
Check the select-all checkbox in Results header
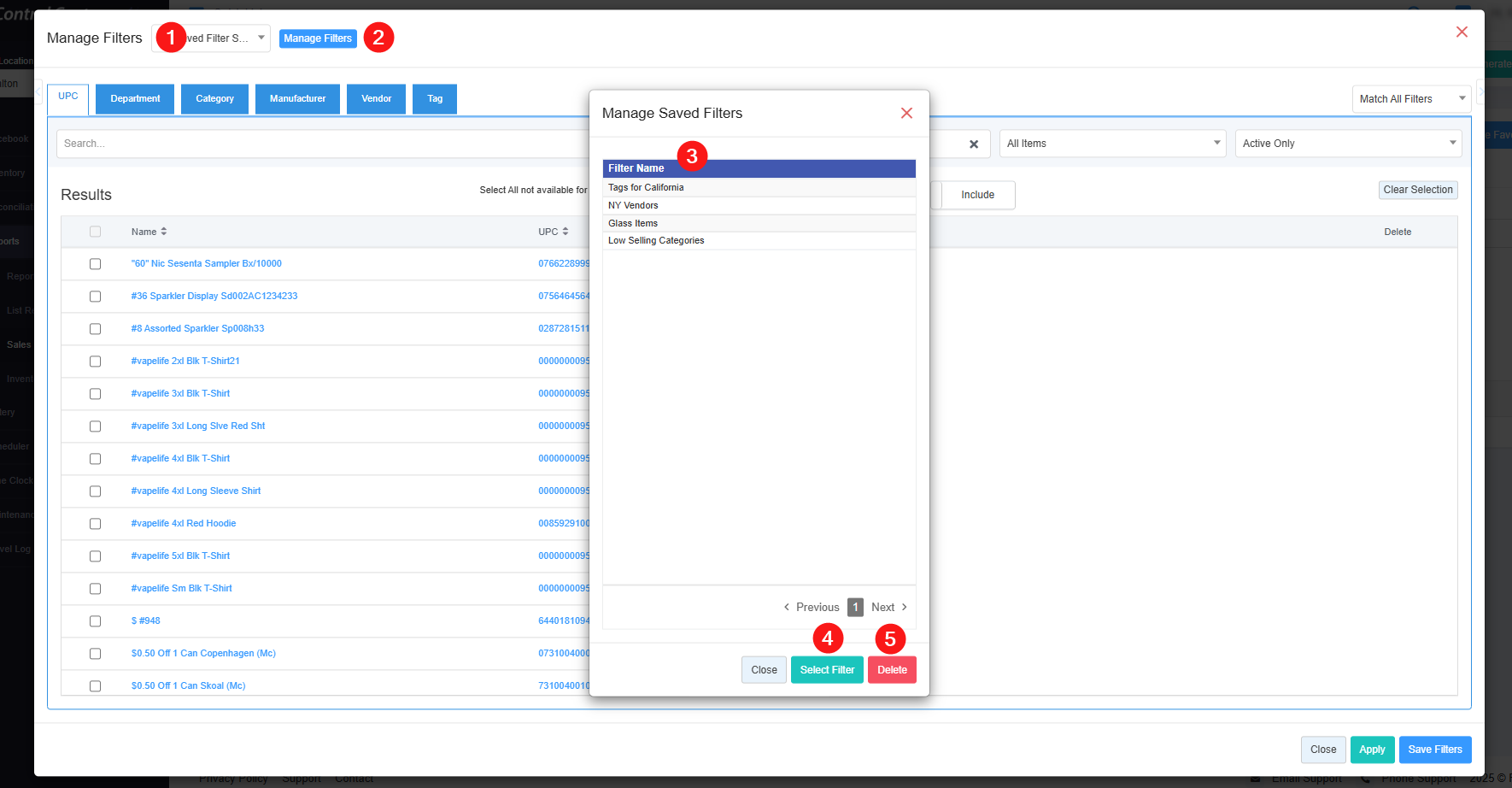(95, 232)
